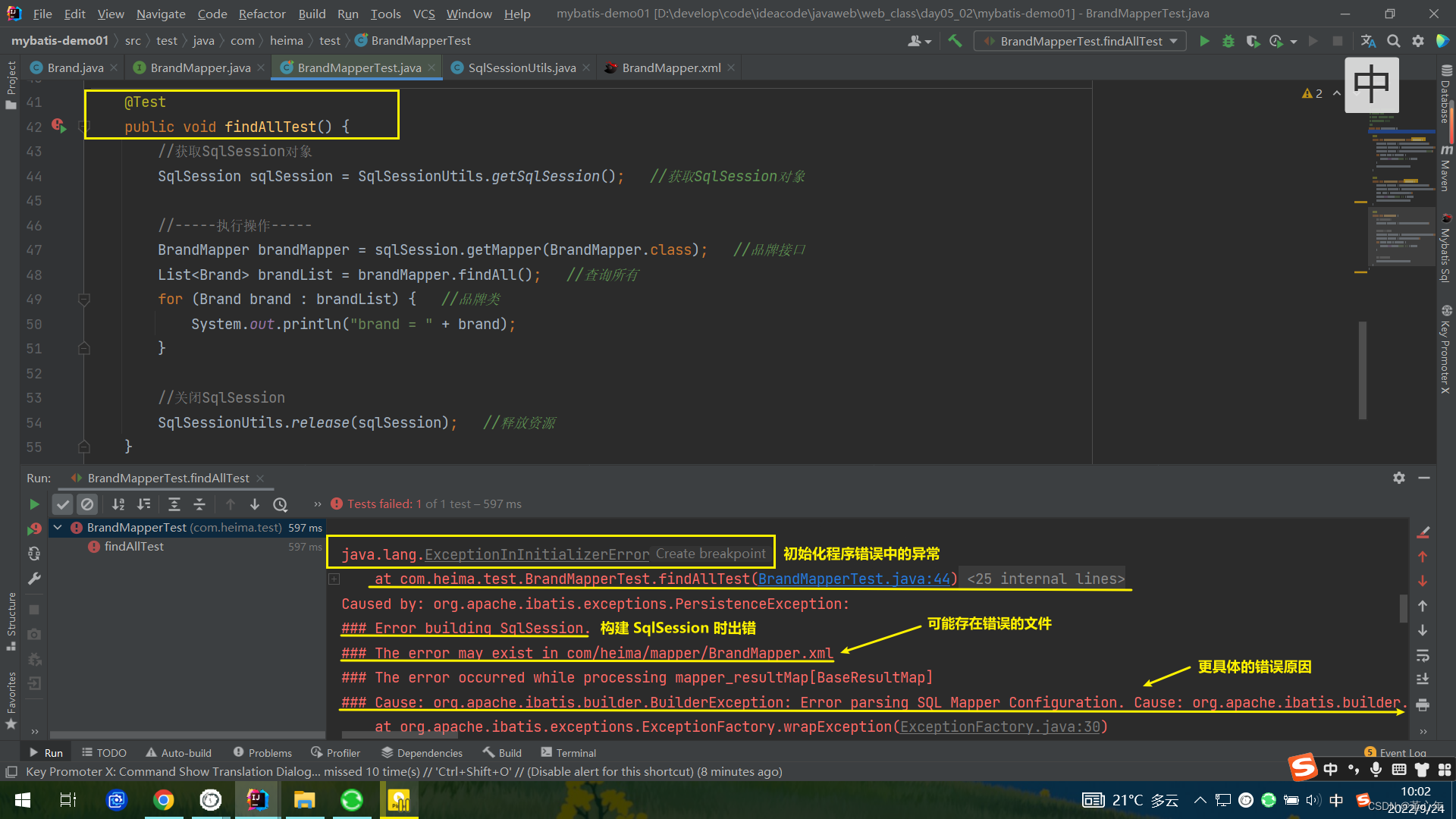Rerun failed tests in Run panel
Viewport: 1456px width, 819px height.
(x=34, y=529)
